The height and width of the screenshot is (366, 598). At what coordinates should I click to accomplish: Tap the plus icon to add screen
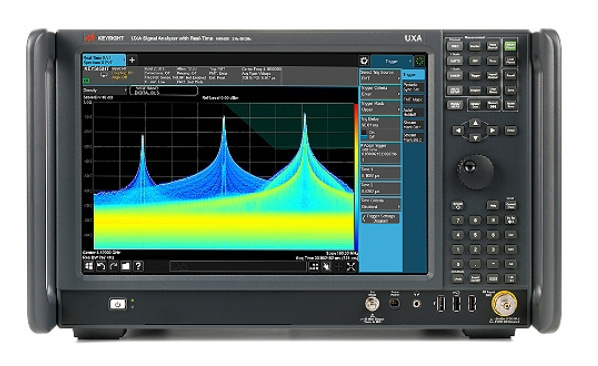click(x=132, y=60)
